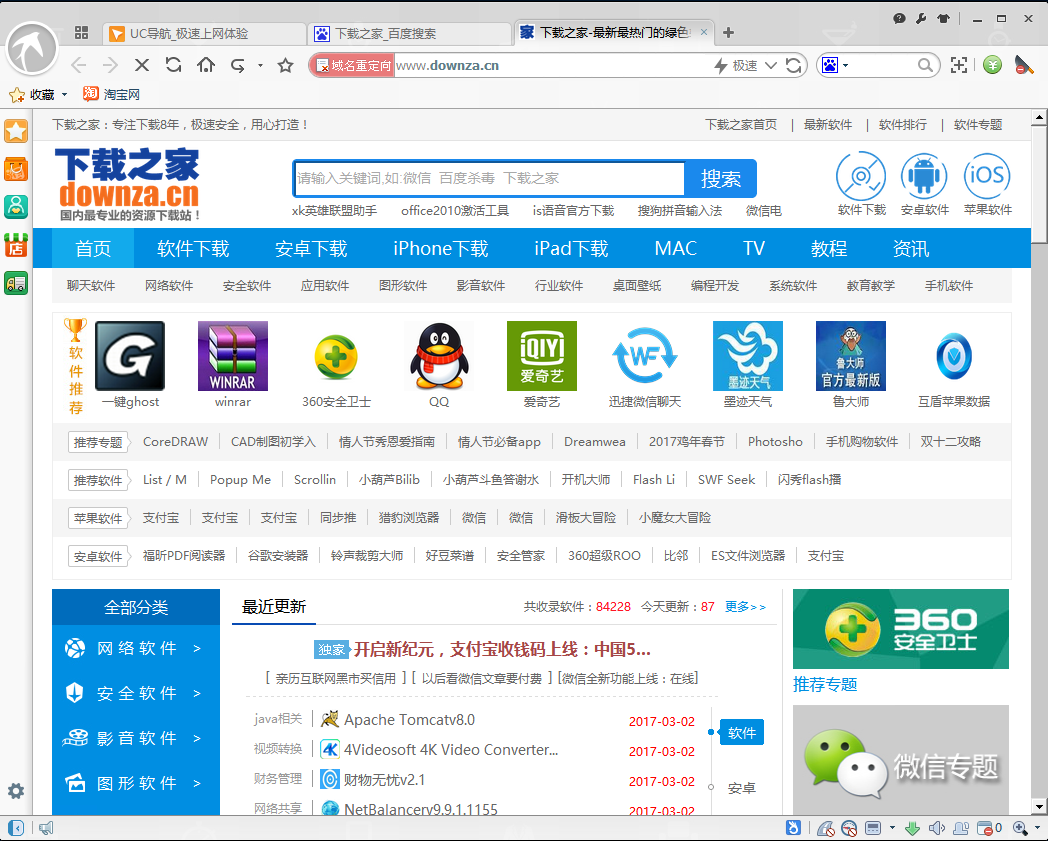Stop page loading with the X icon
Screen dimensions: 1048x841
coord(142,65)
